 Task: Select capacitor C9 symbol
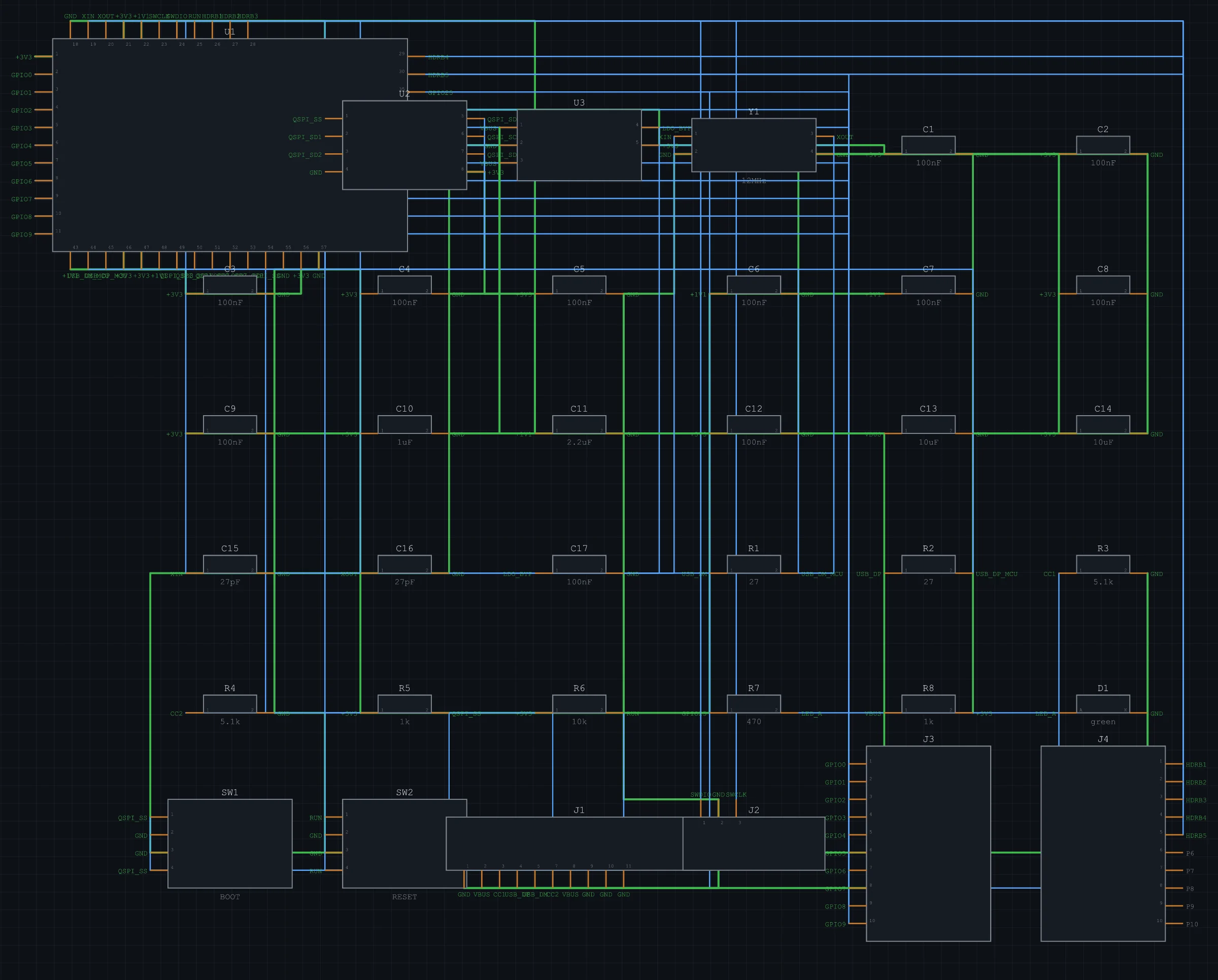[x=230, y=424]
